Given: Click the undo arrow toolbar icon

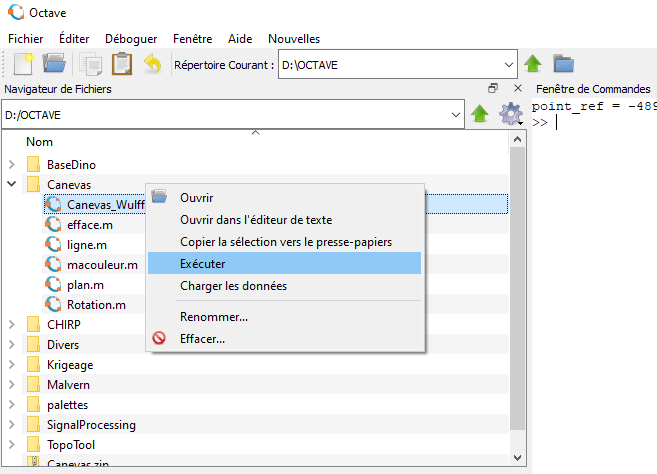Looking at the screenshot, I should point(153,64).
